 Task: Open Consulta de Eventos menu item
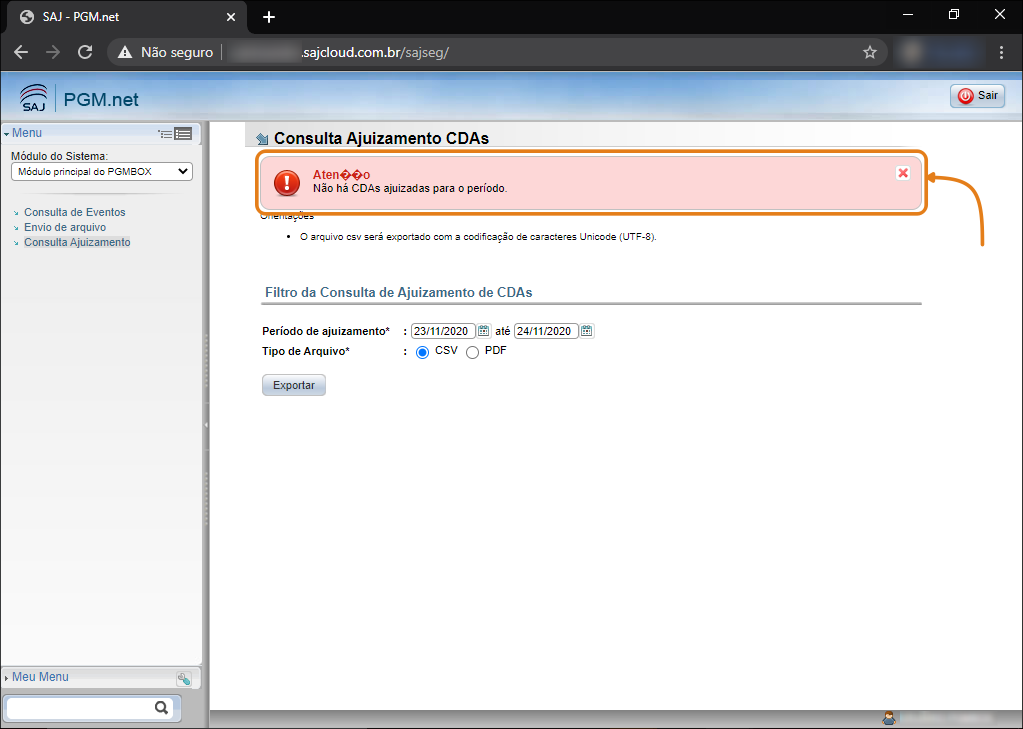[74, 212]
